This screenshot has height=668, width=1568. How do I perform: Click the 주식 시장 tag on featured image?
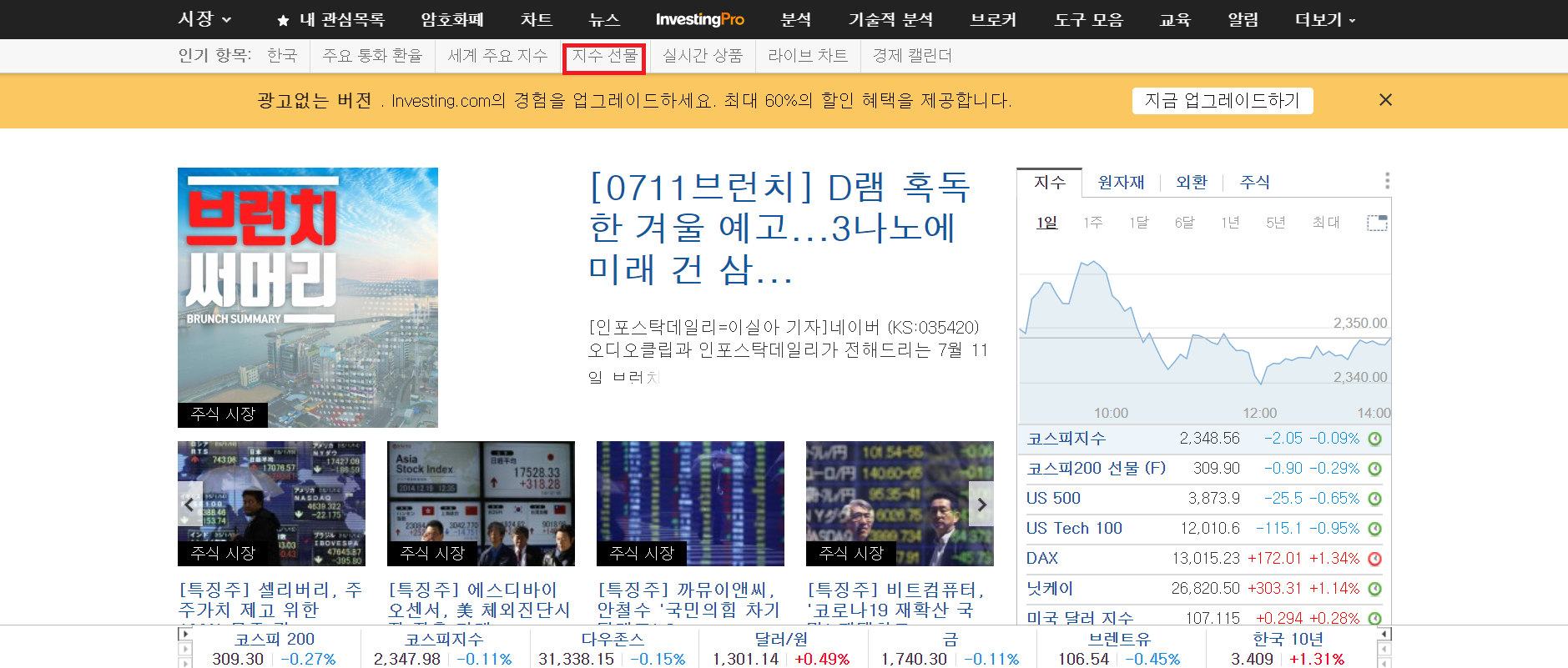[223, 414]
